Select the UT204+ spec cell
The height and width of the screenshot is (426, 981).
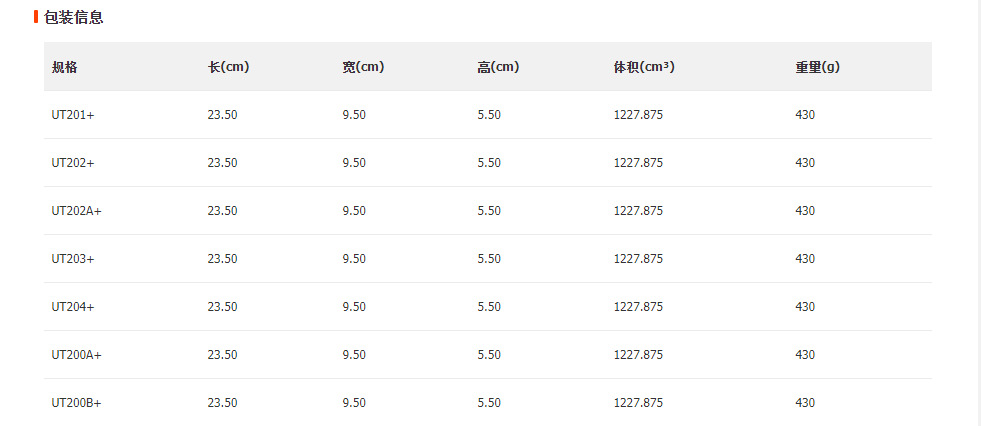[73, 307]
